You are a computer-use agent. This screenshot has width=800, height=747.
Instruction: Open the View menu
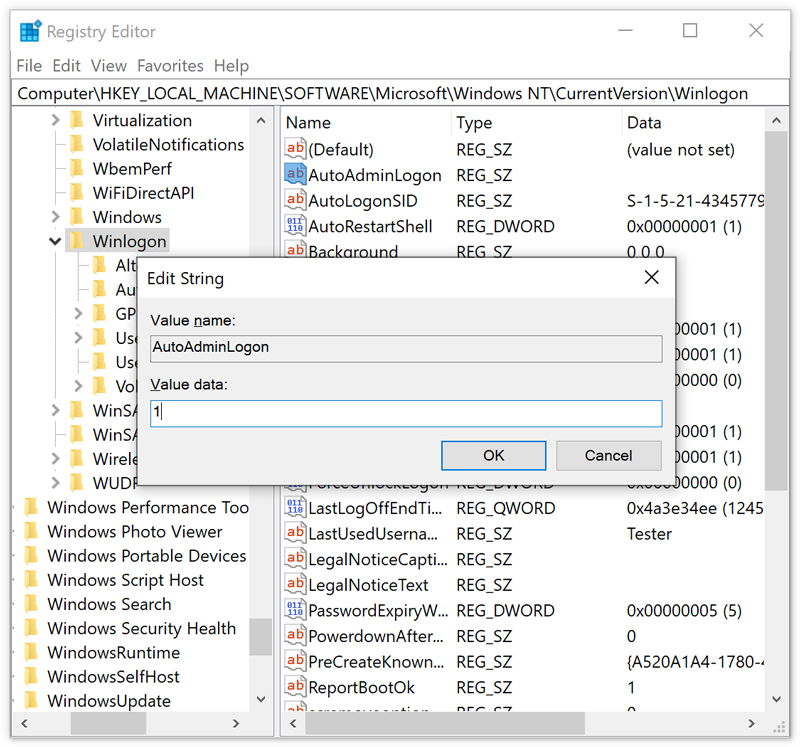(109, 66)
